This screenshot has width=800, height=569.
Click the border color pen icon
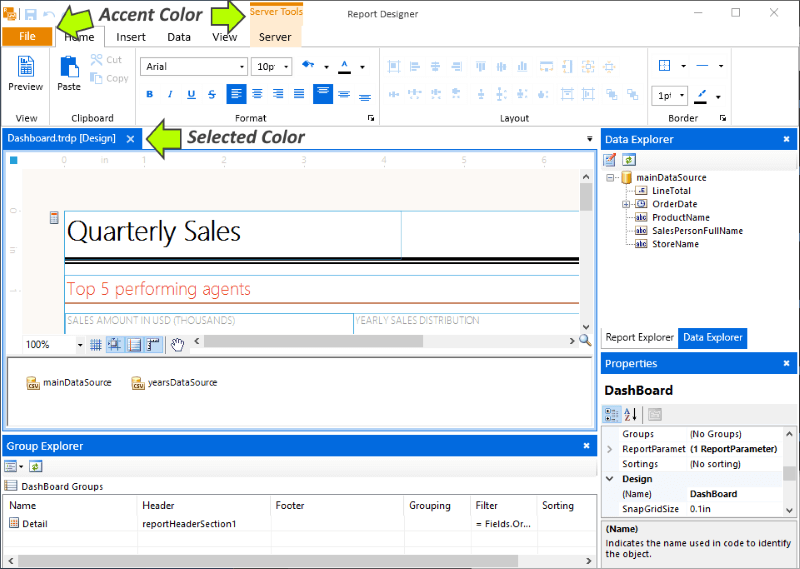coord(701,95)
